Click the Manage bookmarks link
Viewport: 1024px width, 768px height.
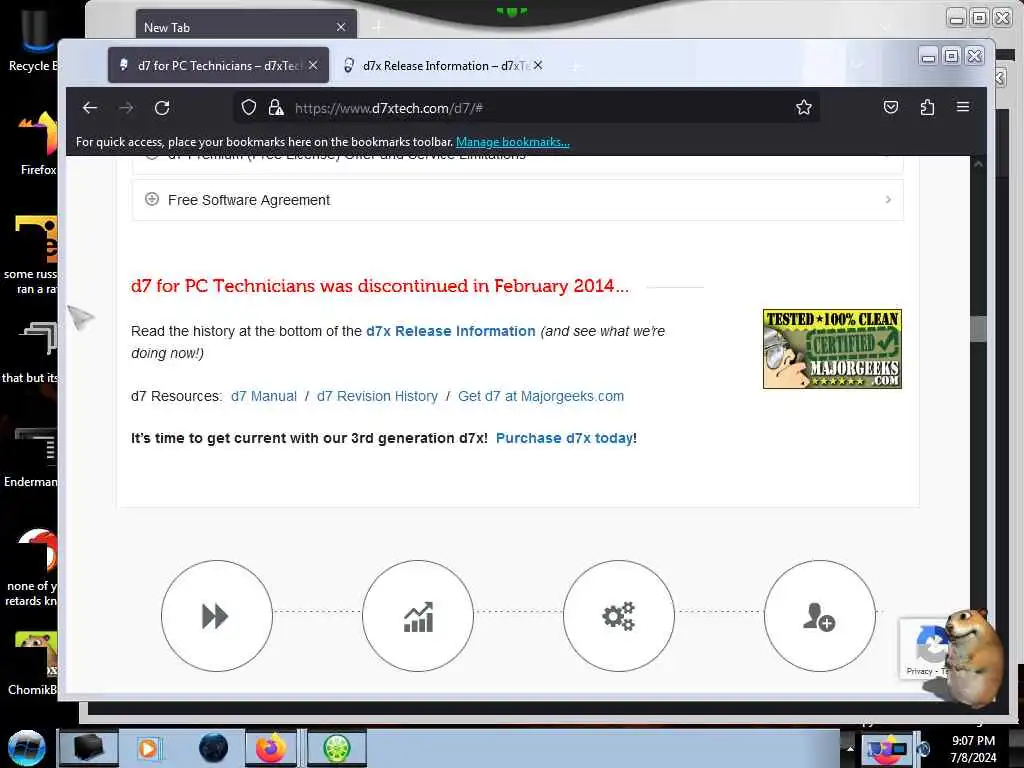pos(513,142)
